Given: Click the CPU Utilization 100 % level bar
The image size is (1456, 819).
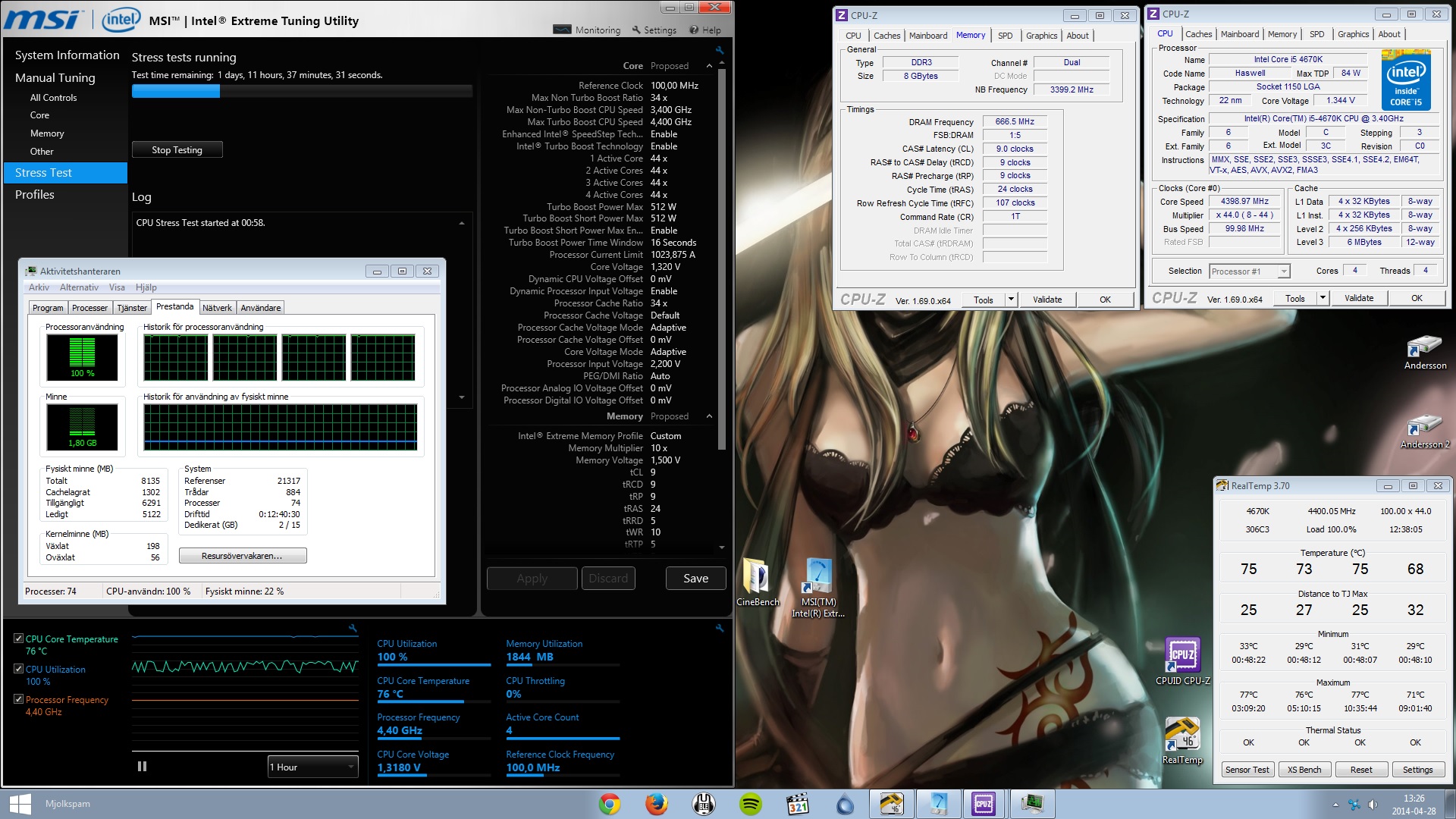Looking at the screenshot, I should (434, 665).
